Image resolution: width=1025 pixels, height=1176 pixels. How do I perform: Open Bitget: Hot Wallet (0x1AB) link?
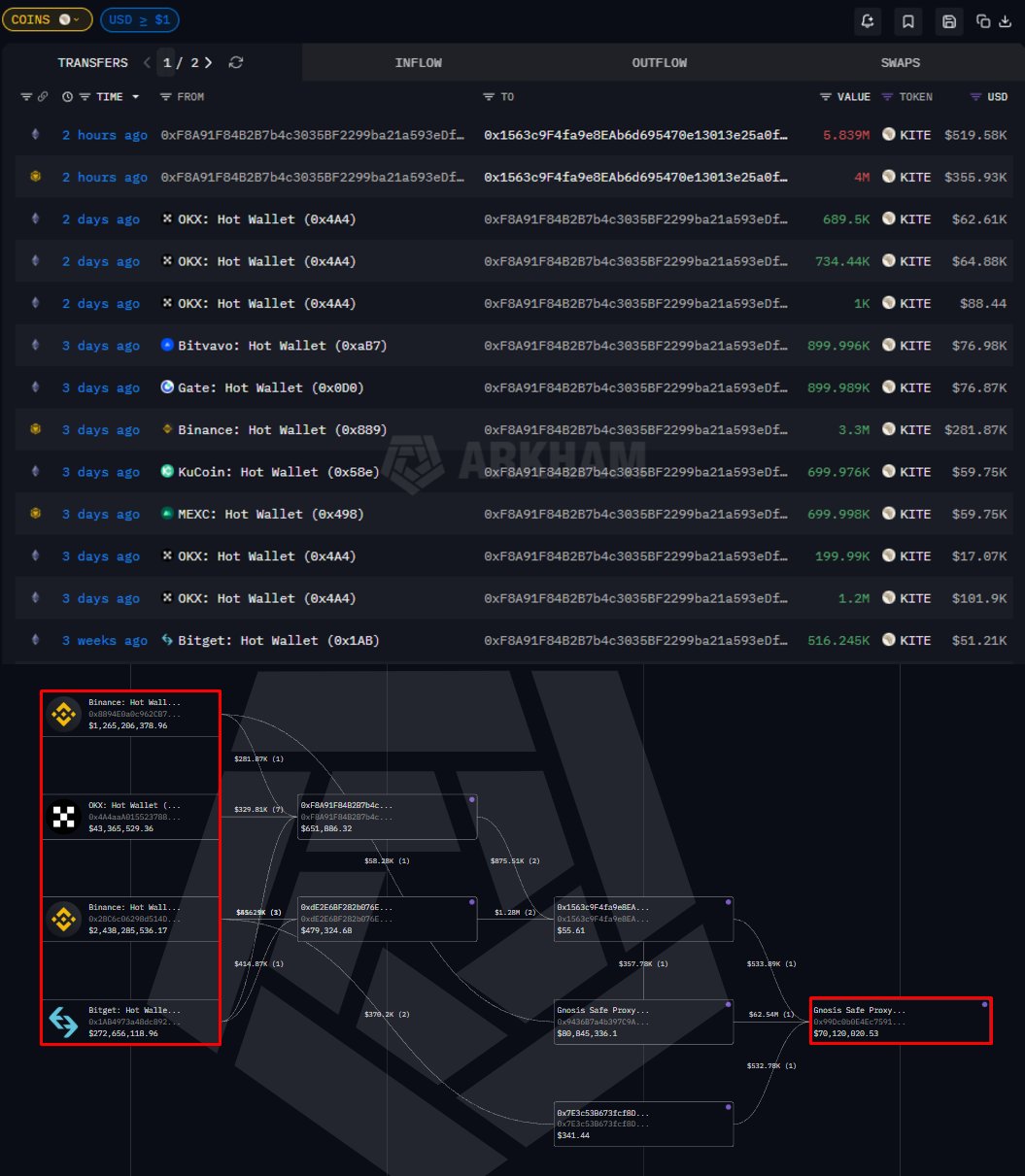279,640
